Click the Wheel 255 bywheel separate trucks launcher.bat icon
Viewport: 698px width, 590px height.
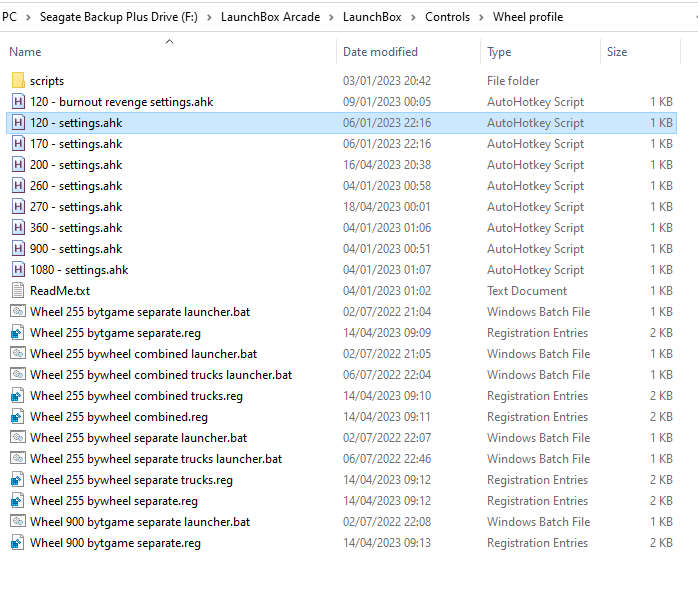18,458
